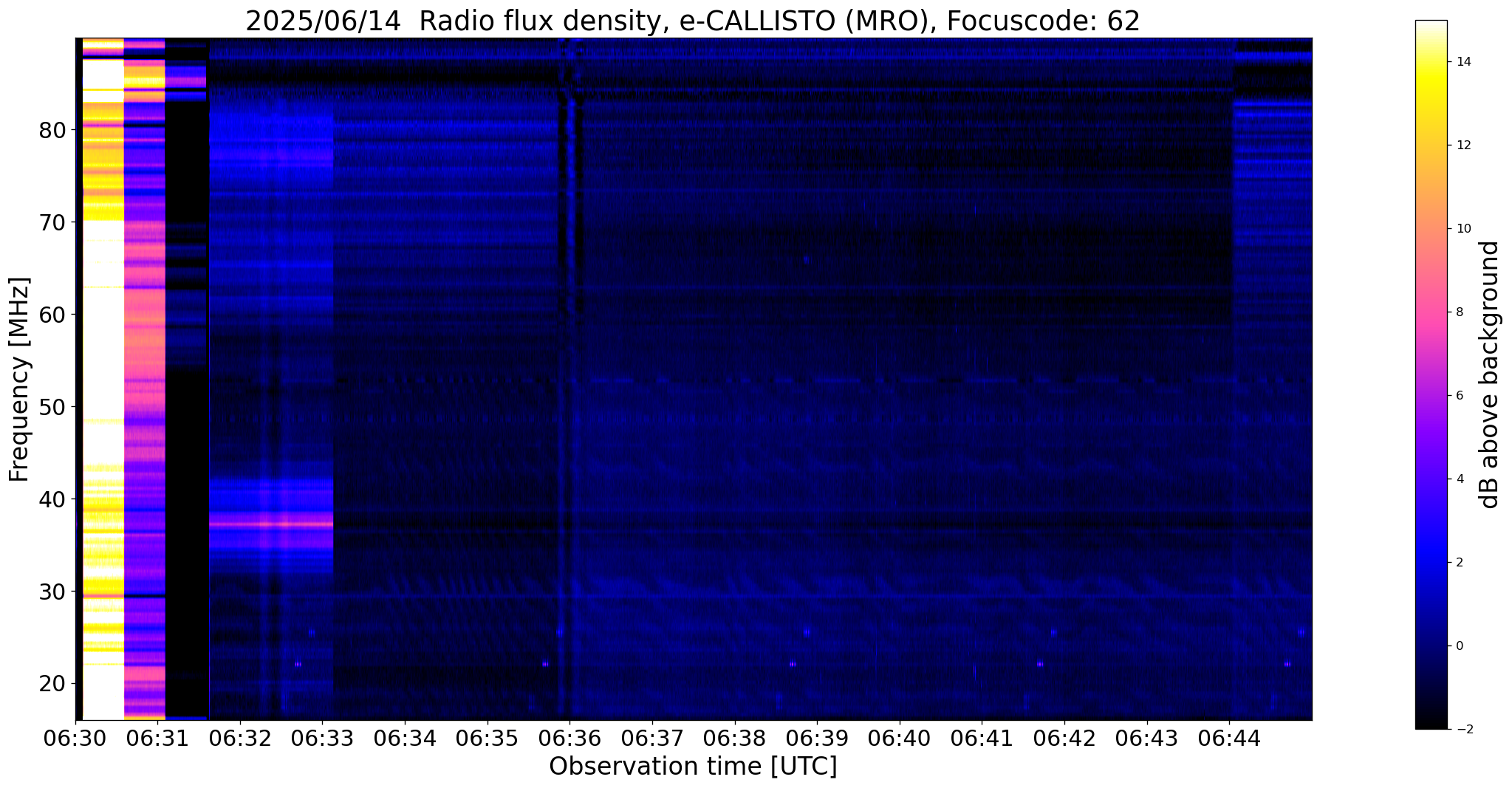Click the 60 MHz frequency tick label
1512x788 pixels.
(x=52, y=315)
